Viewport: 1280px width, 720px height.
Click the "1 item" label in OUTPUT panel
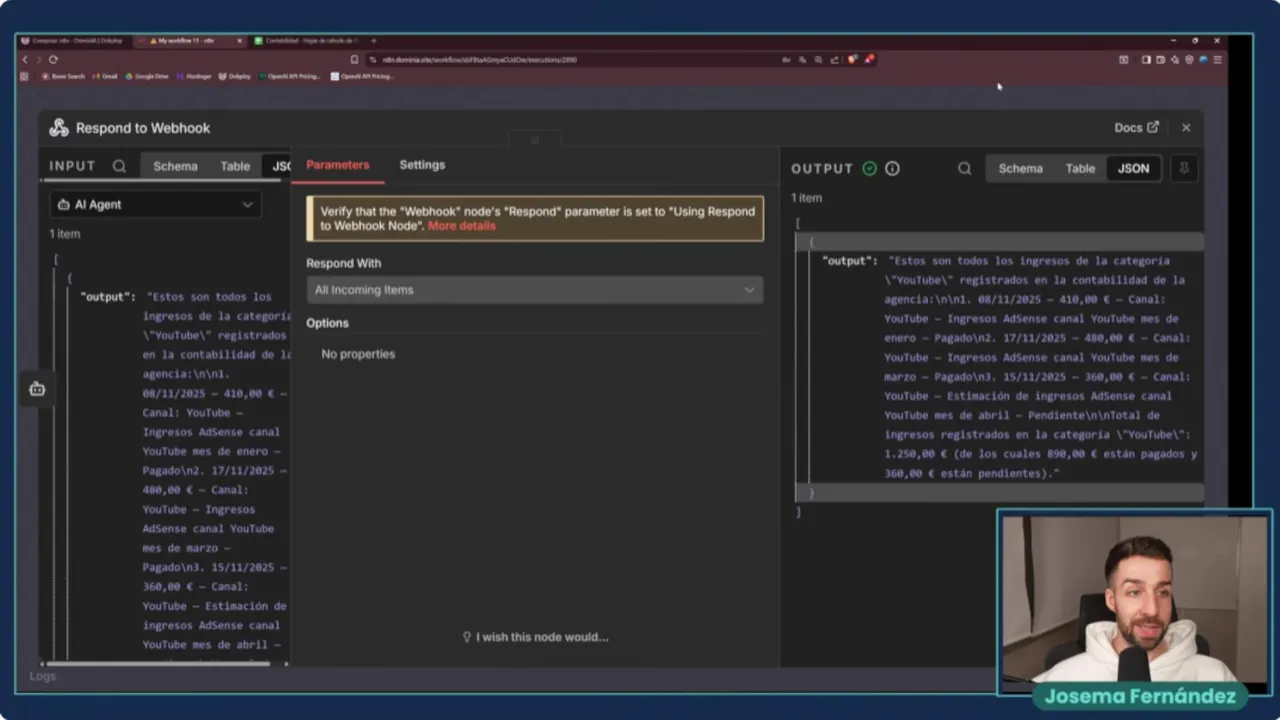tap(806, 198)
